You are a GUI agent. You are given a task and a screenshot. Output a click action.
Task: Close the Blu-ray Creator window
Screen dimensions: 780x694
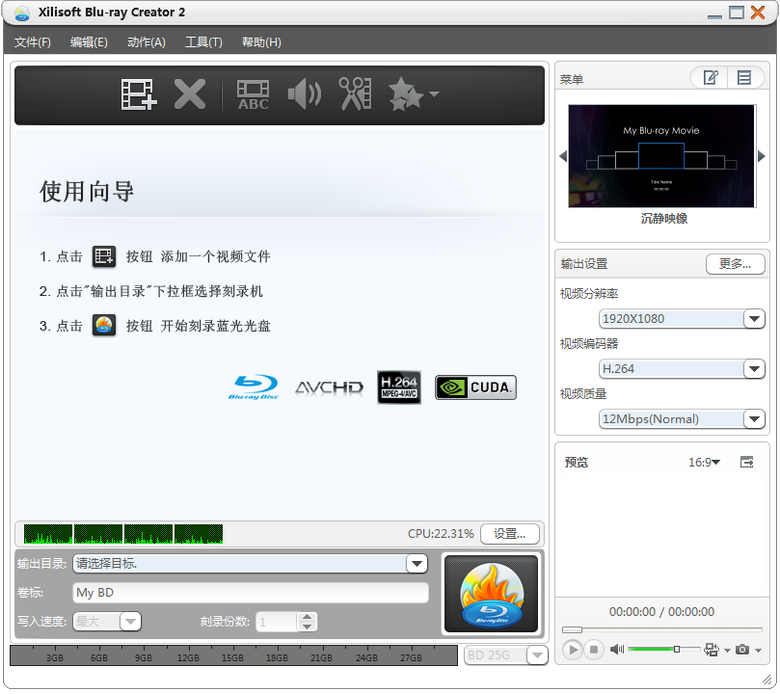pyautogui.click(x=758, y=12)
